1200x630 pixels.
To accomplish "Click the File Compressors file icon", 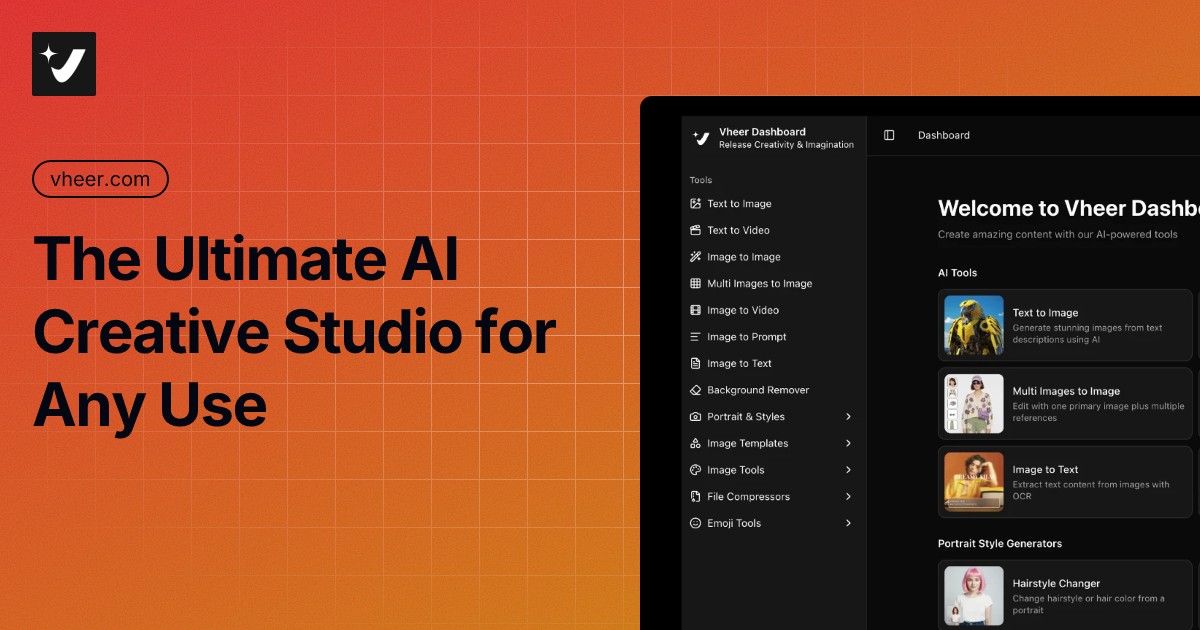I will [x=696, y=497].
